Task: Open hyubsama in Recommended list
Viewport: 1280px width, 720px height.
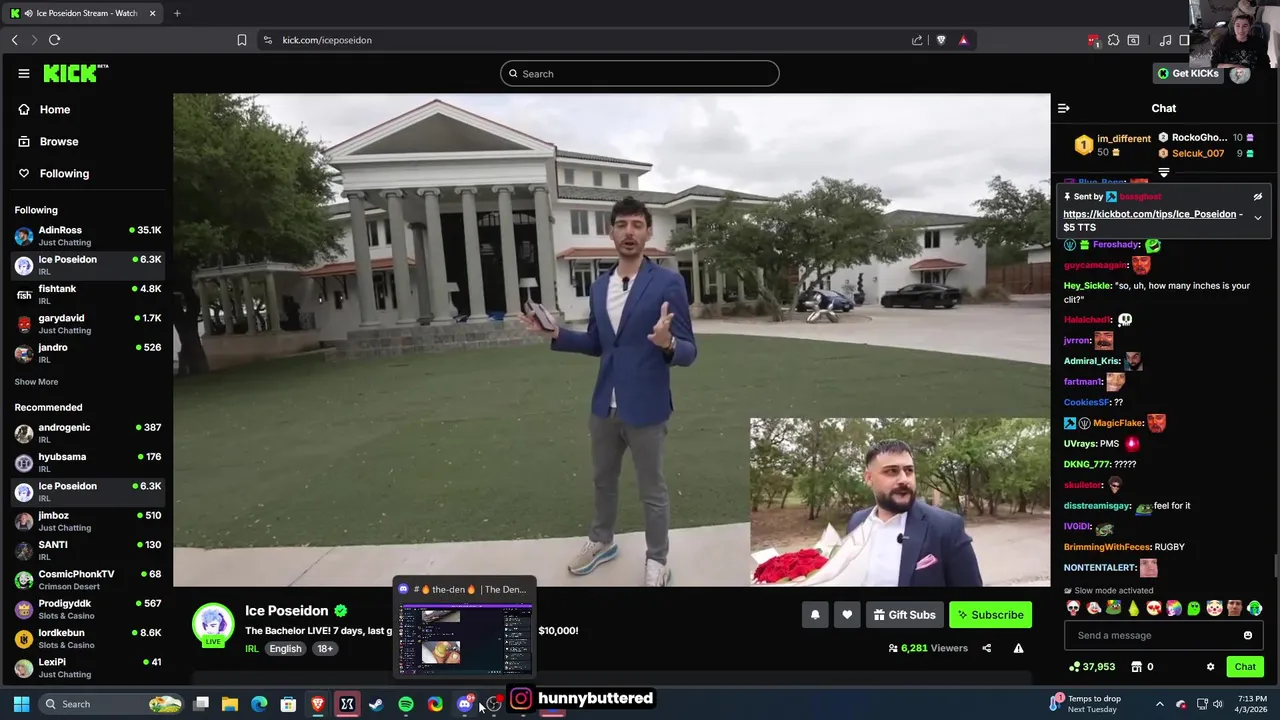Action: [x=87, y=462]
